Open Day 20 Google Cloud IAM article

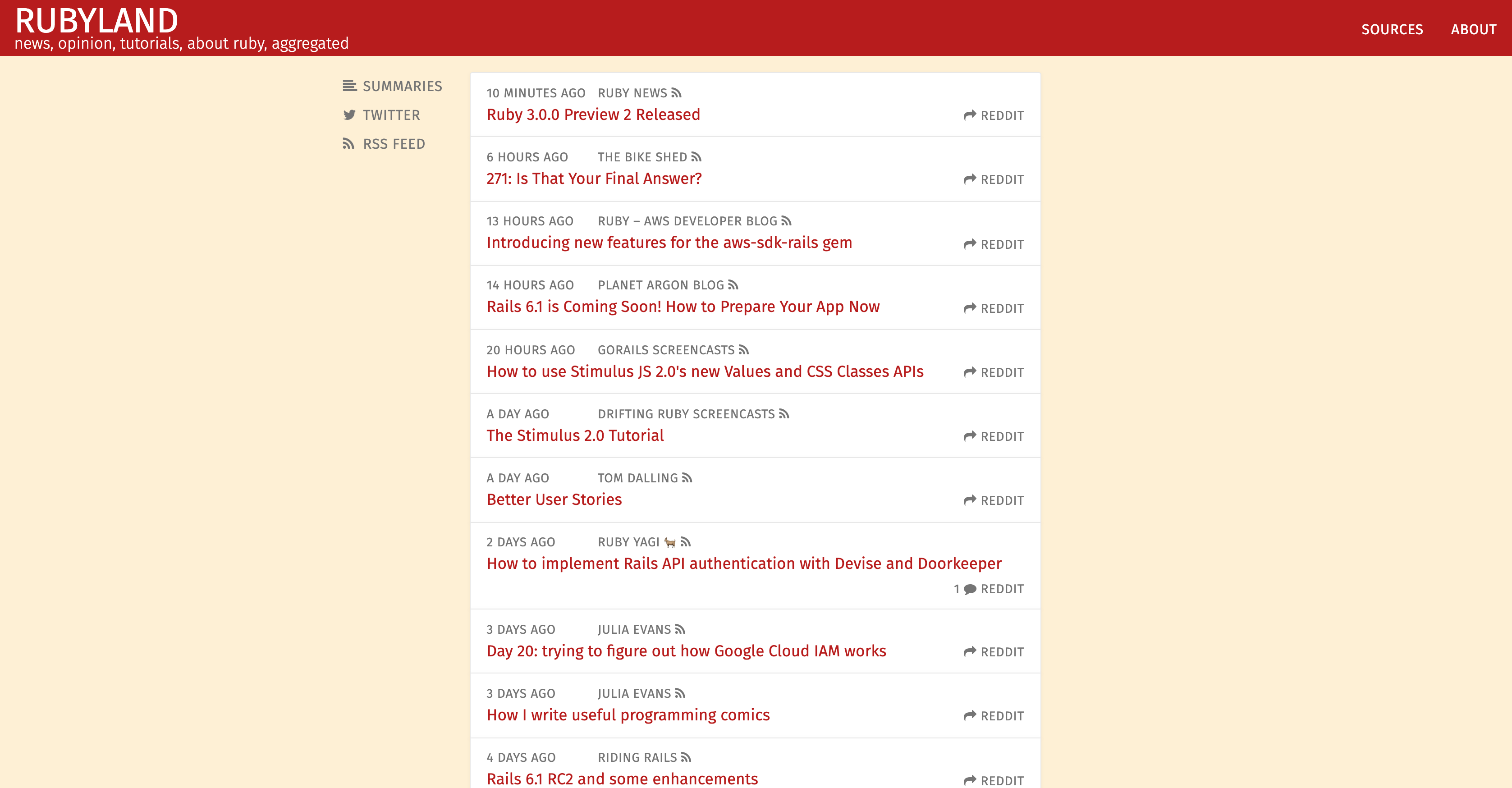point(686,651)
